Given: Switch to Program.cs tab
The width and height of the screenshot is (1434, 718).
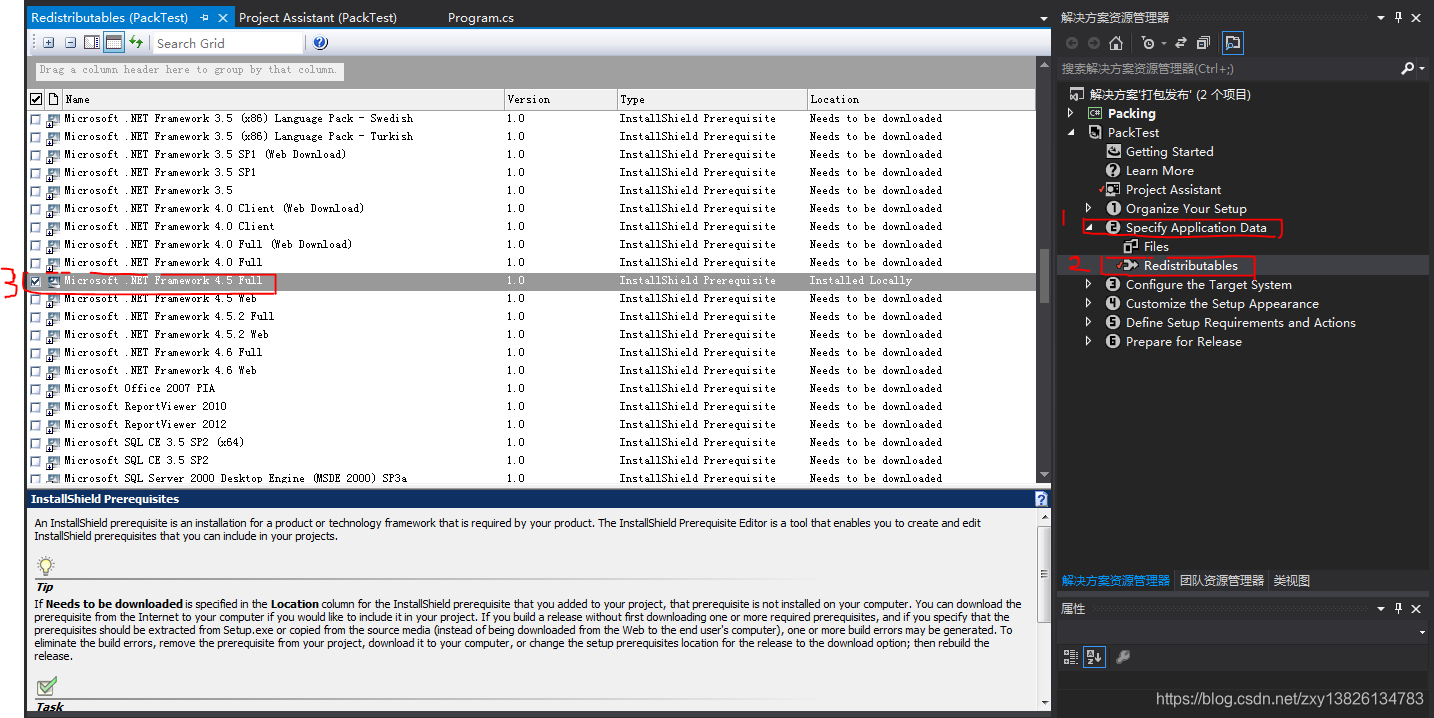Looking at the screenshot, I should (481, 18).
